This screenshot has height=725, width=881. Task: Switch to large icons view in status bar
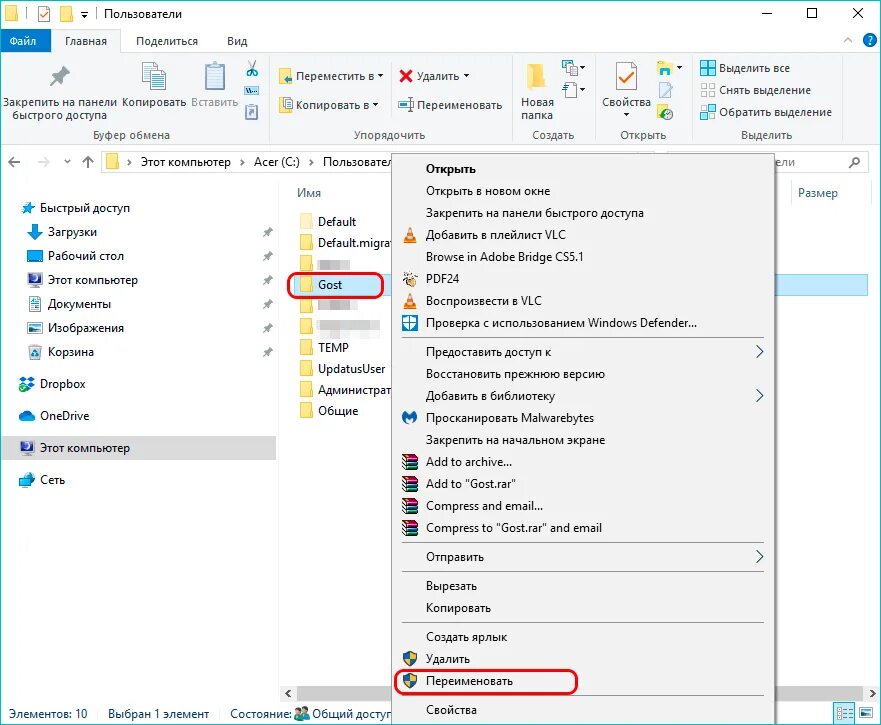866,714
